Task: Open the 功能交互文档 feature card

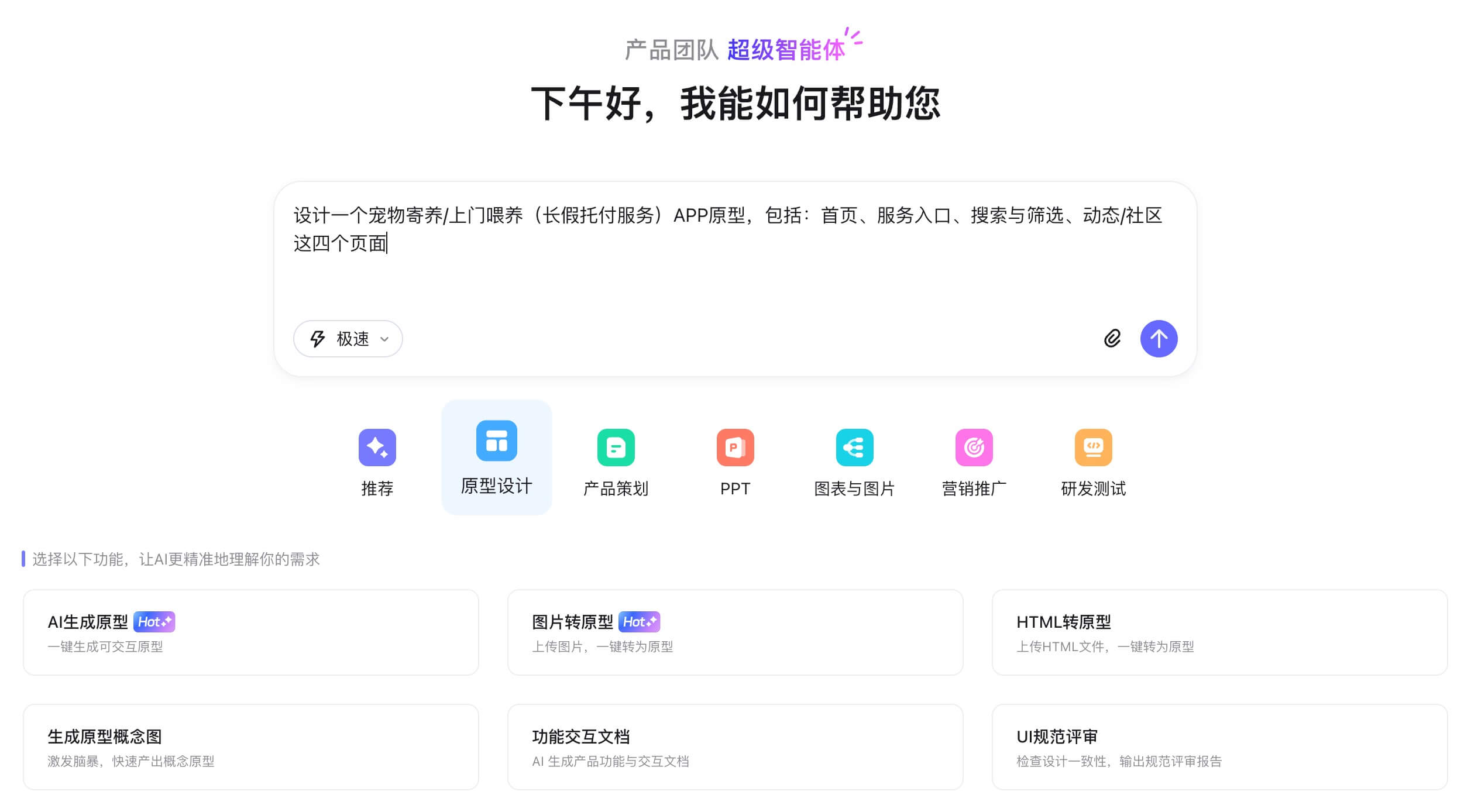Action: pos(735,747)
